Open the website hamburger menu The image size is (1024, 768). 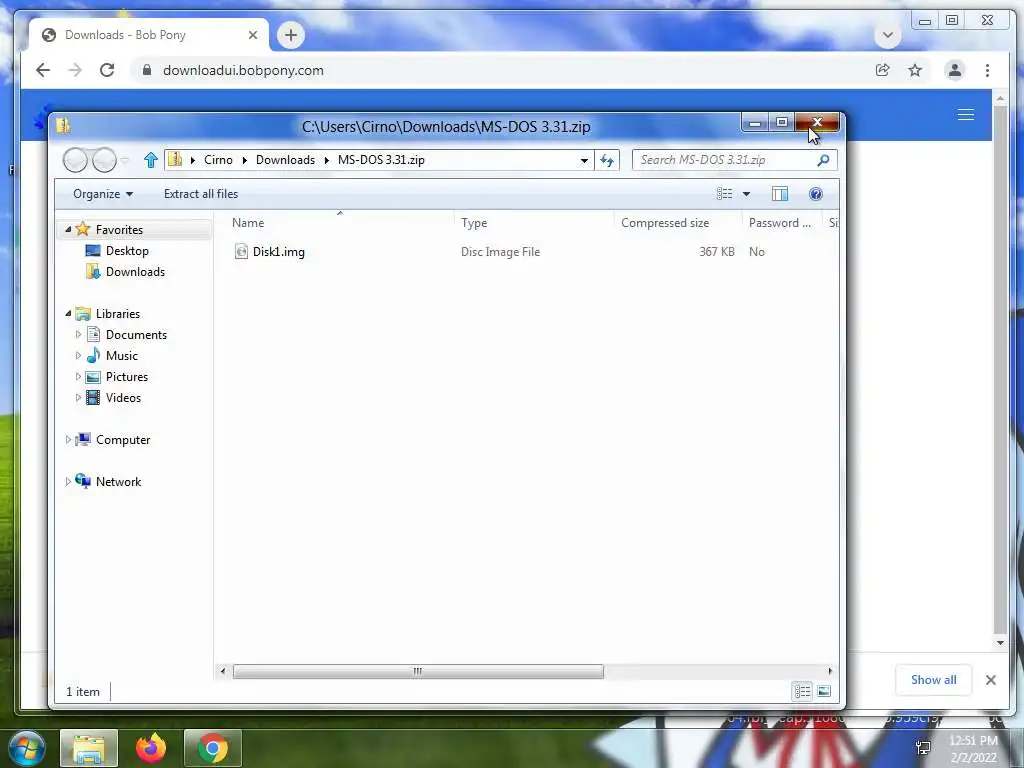pyautogui.click(x=966, y=115)
